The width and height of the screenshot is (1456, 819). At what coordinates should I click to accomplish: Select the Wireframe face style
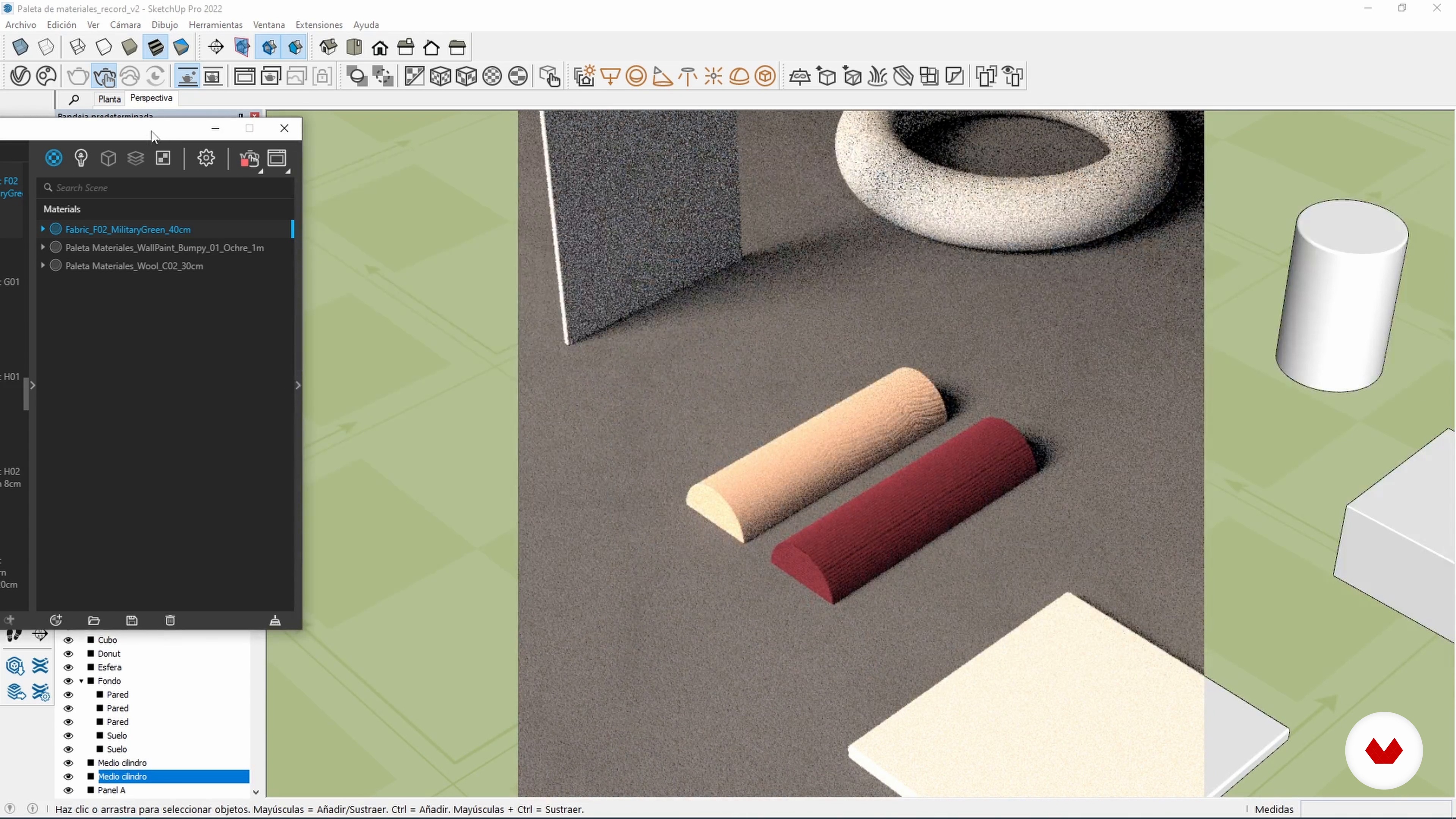(78, 47)
